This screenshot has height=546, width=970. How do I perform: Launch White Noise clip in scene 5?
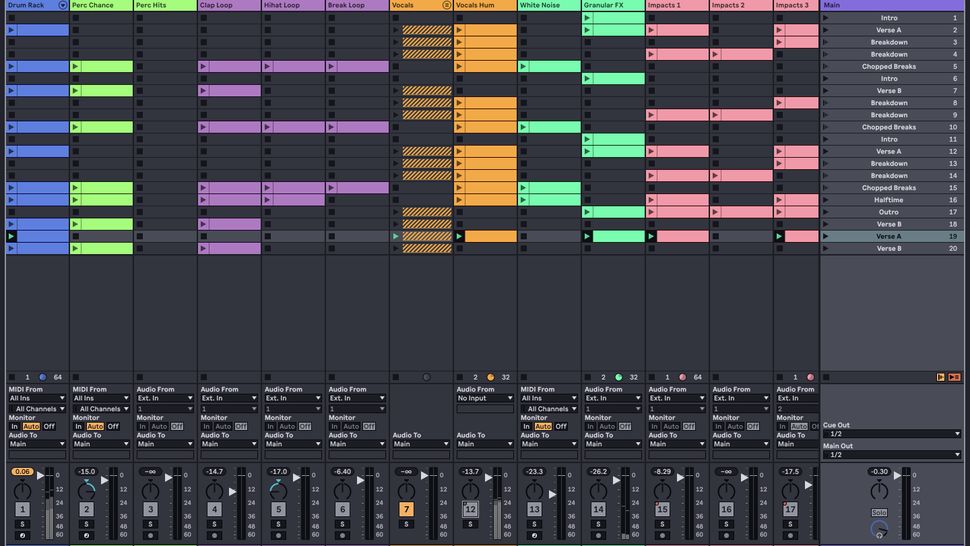523,66
